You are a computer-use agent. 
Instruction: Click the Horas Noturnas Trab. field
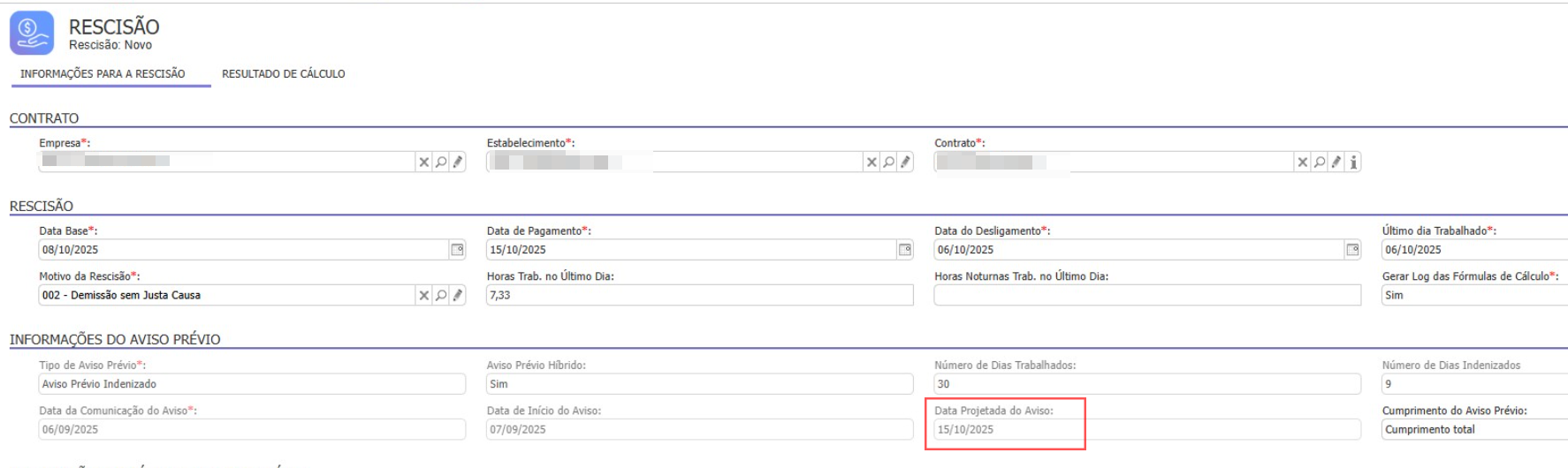point(1146,296)
